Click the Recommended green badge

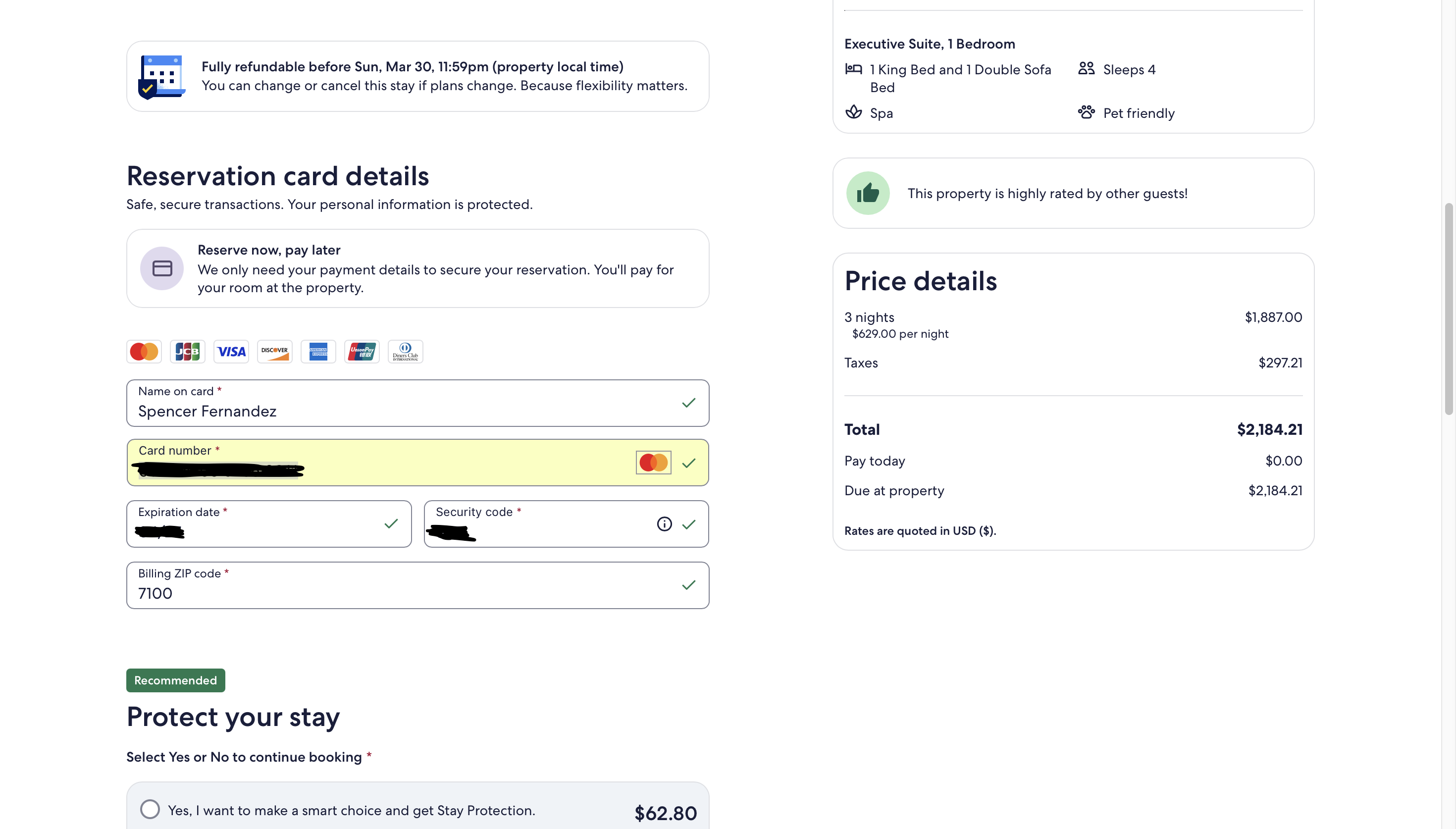[x=175, y=680]
